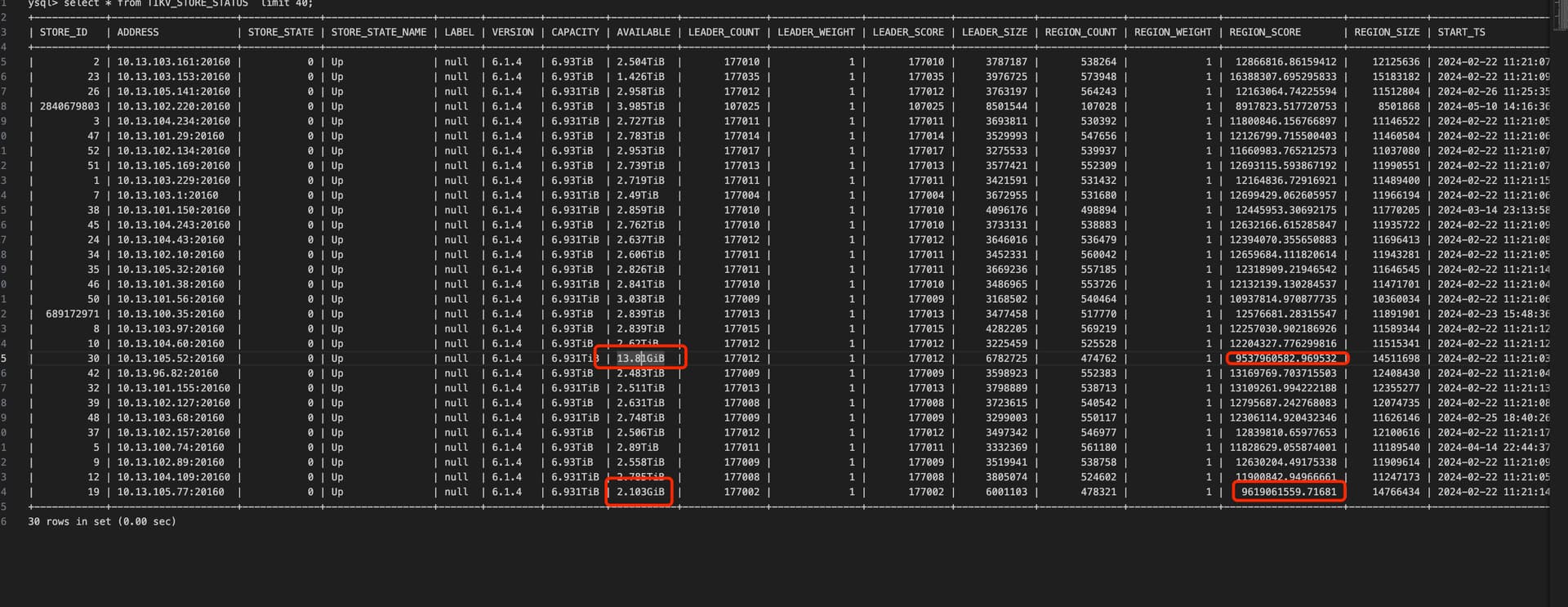This screenshot has height=607, width=1568.
Task: Click the AVAILABLE column header
Action: click(644, 33)
